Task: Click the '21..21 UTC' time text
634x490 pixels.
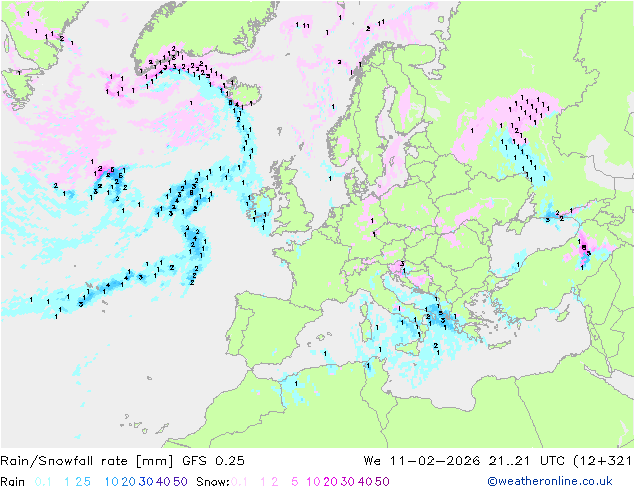Action: [x=526, y=461]
